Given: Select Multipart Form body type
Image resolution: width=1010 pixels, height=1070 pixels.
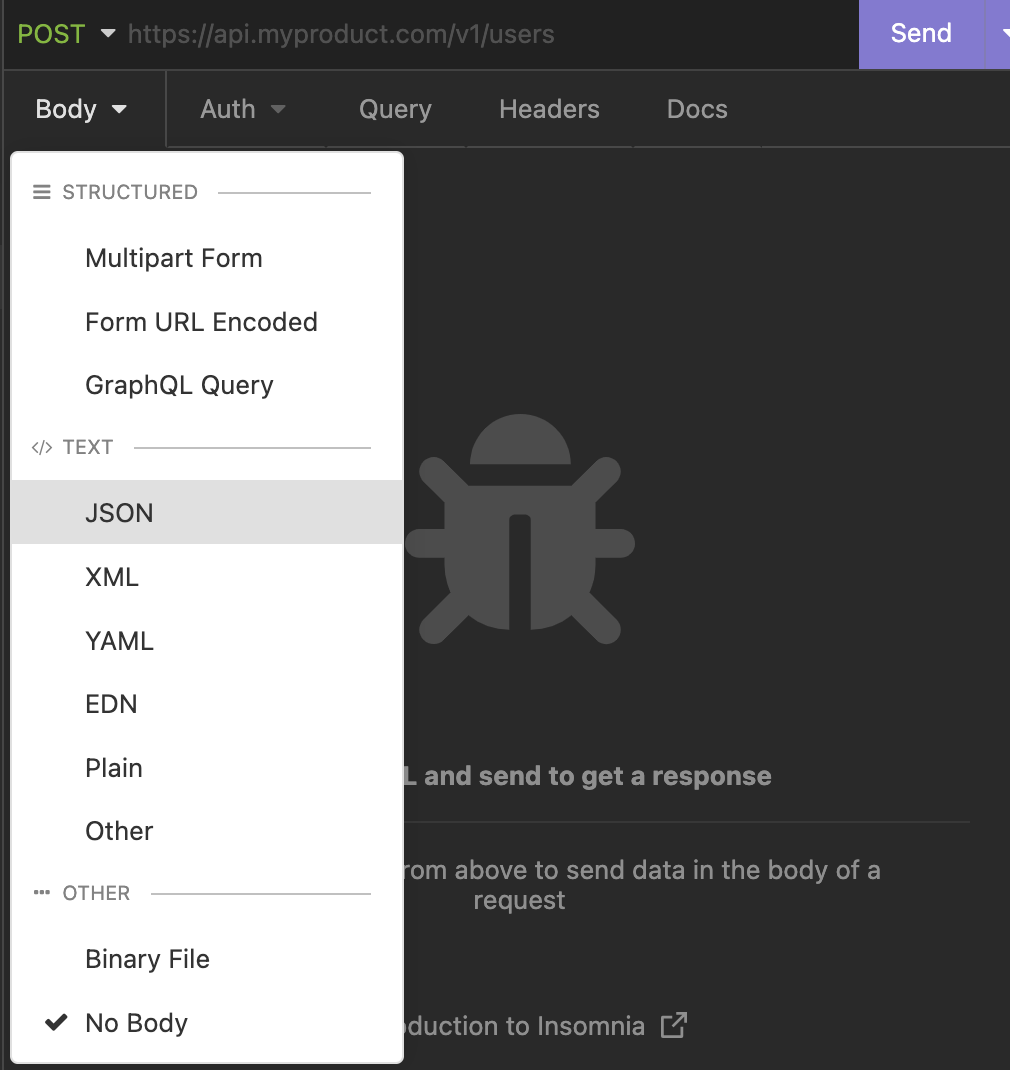Looking at the screenshot, I should [207, 258].
